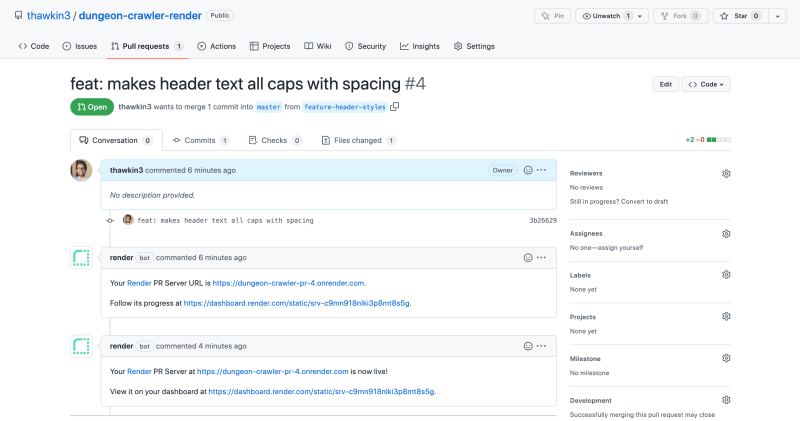Open dashboard link after 'Follow its progress at'

[296, 303]
